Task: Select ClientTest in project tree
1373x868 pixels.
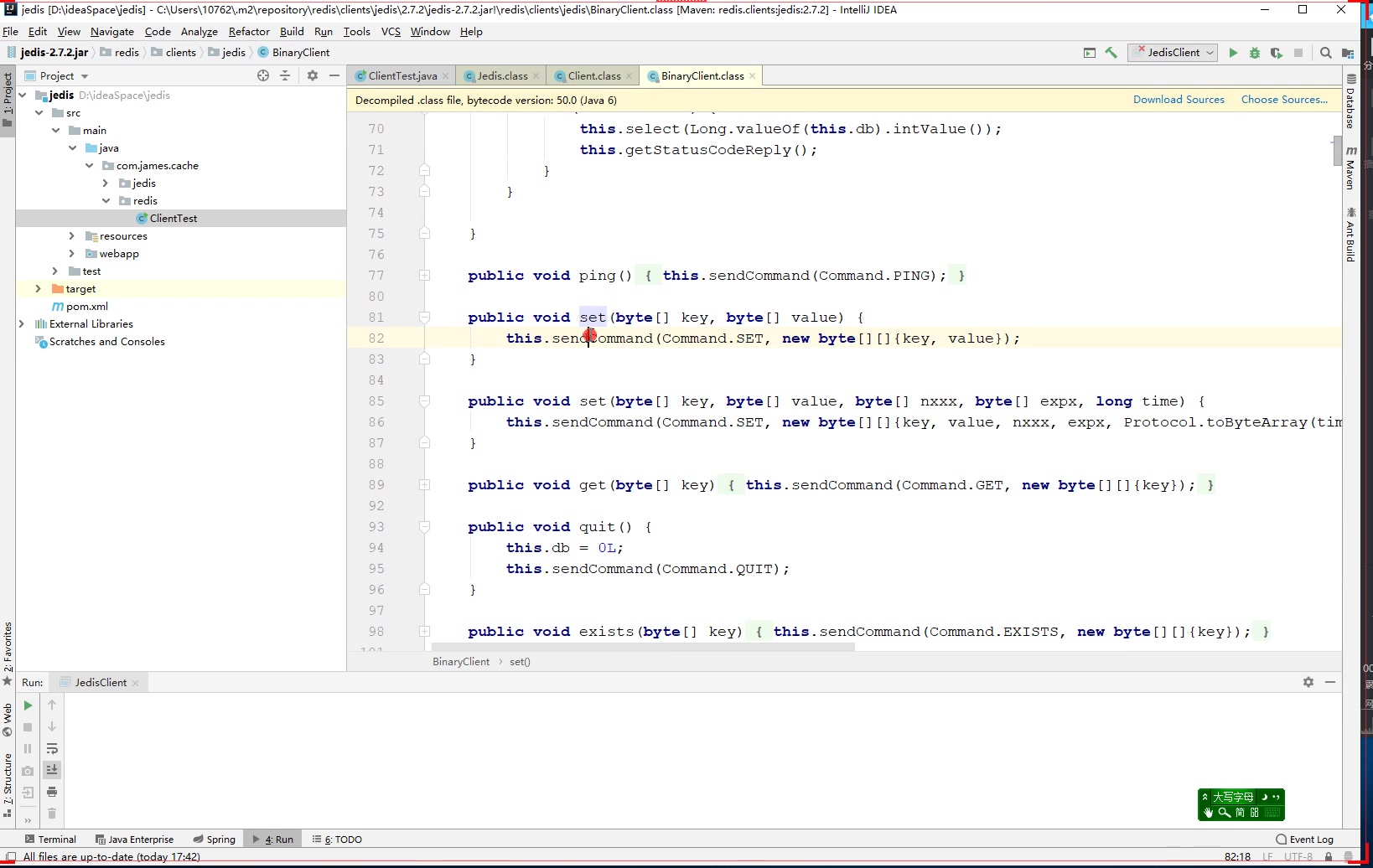Action: 181,219
